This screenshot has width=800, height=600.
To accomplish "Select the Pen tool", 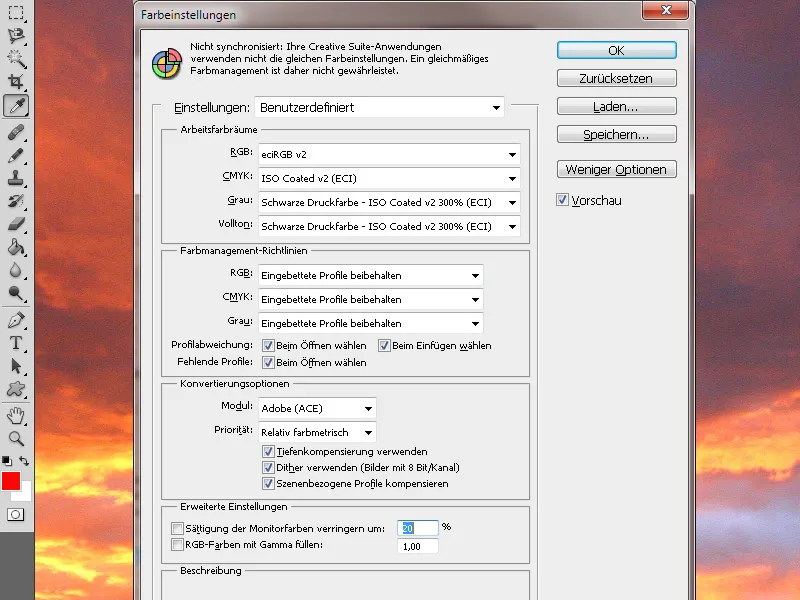I will pos(14,320).
